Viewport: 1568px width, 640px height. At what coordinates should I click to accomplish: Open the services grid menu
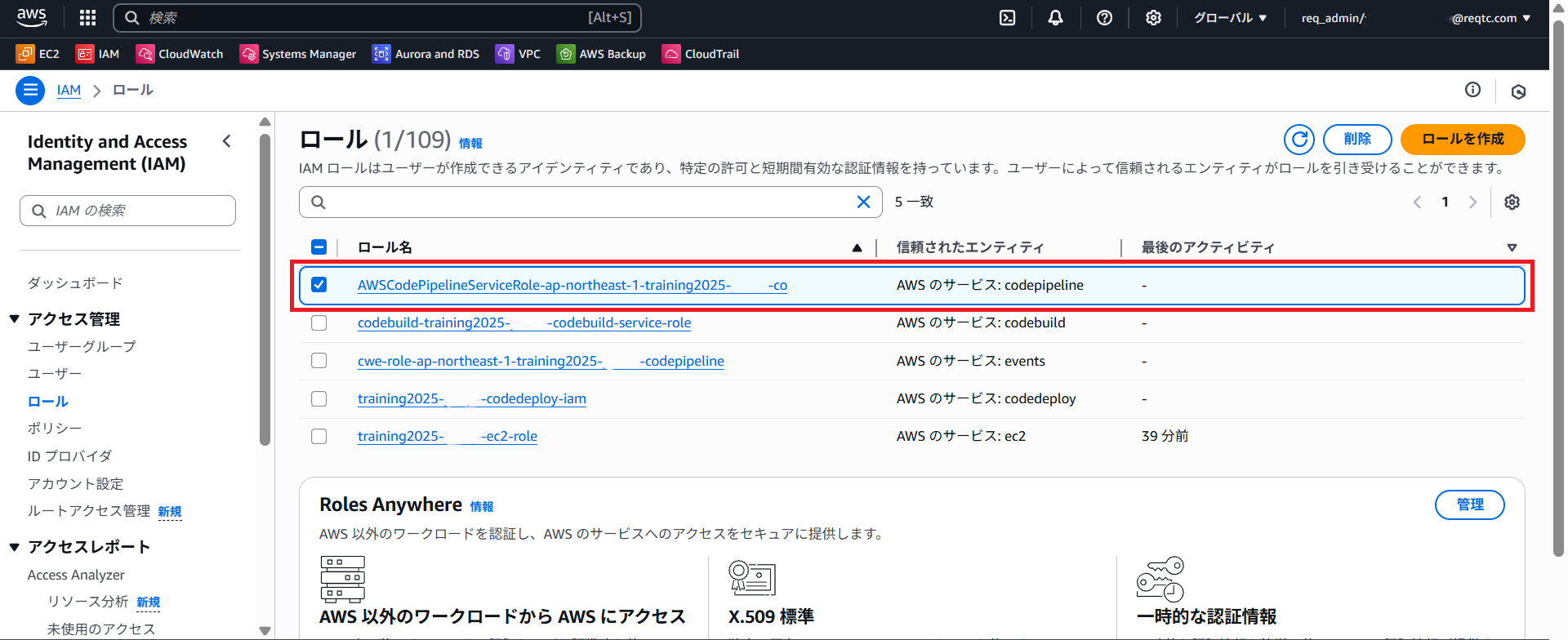(x=87, y=17)
